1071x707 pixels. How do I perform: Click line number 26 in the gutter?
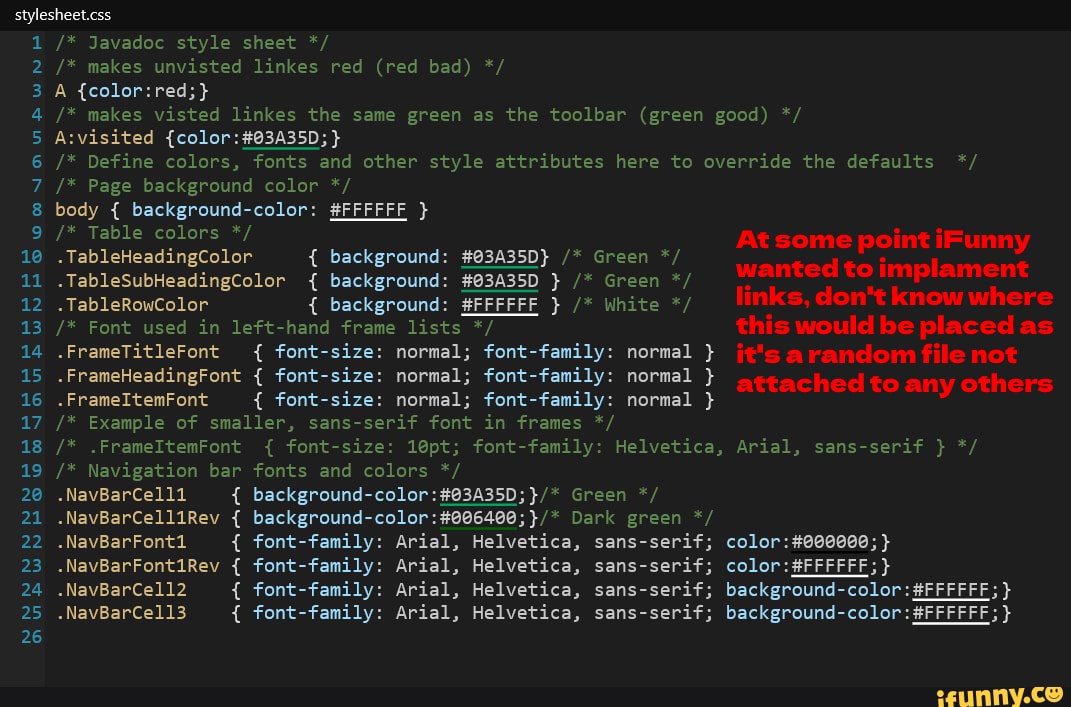(31, 636)
